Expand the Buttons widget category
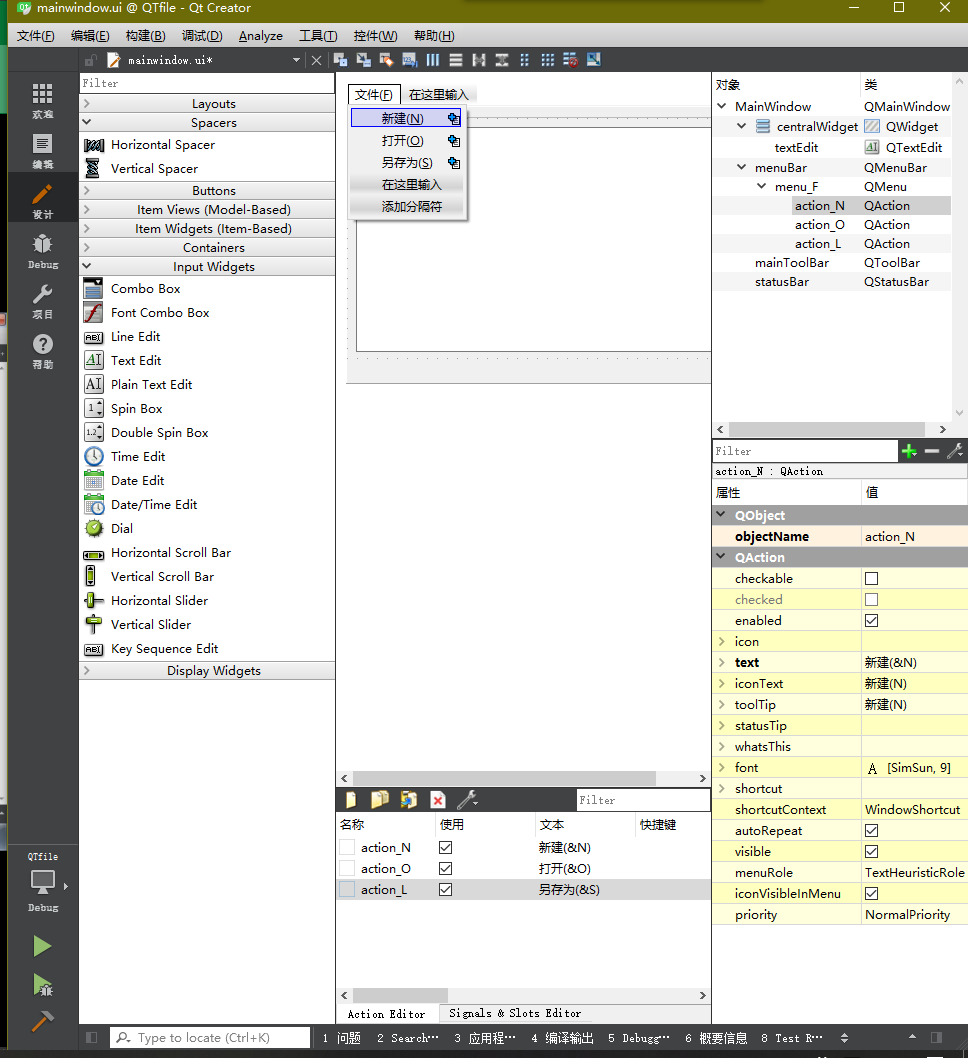The height and width of the screenshot is (1058, 968). point(207,190)
